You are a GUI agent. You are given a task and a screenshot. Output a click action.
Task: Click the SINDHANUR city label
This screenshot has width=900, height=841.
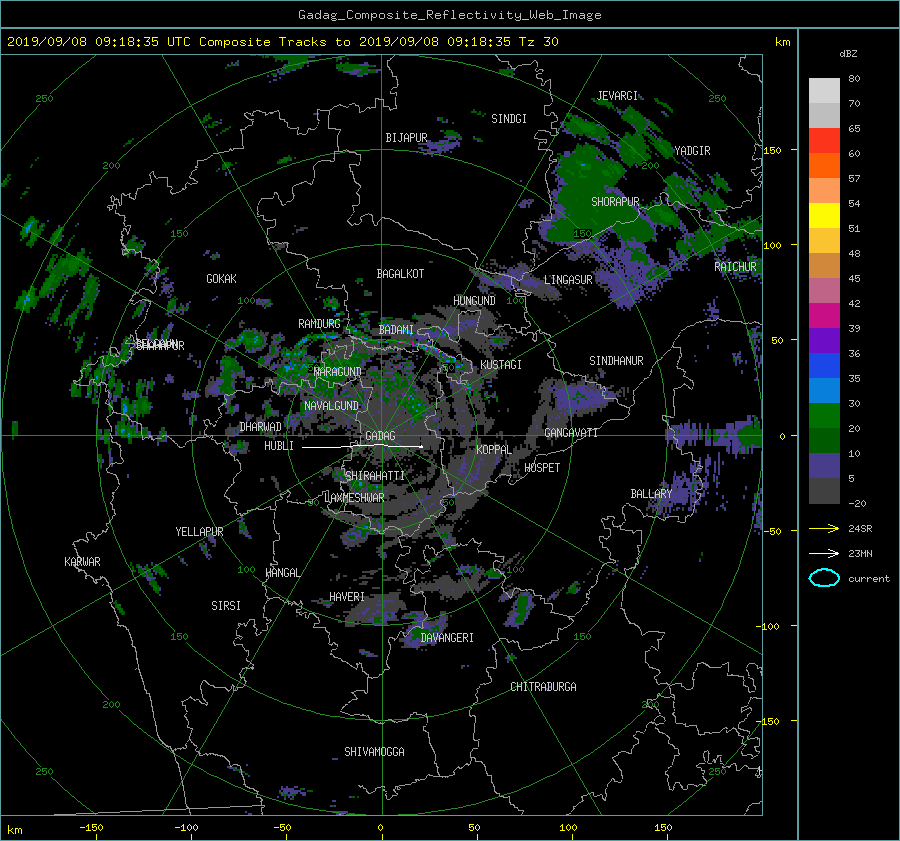[x=616, y=361]
